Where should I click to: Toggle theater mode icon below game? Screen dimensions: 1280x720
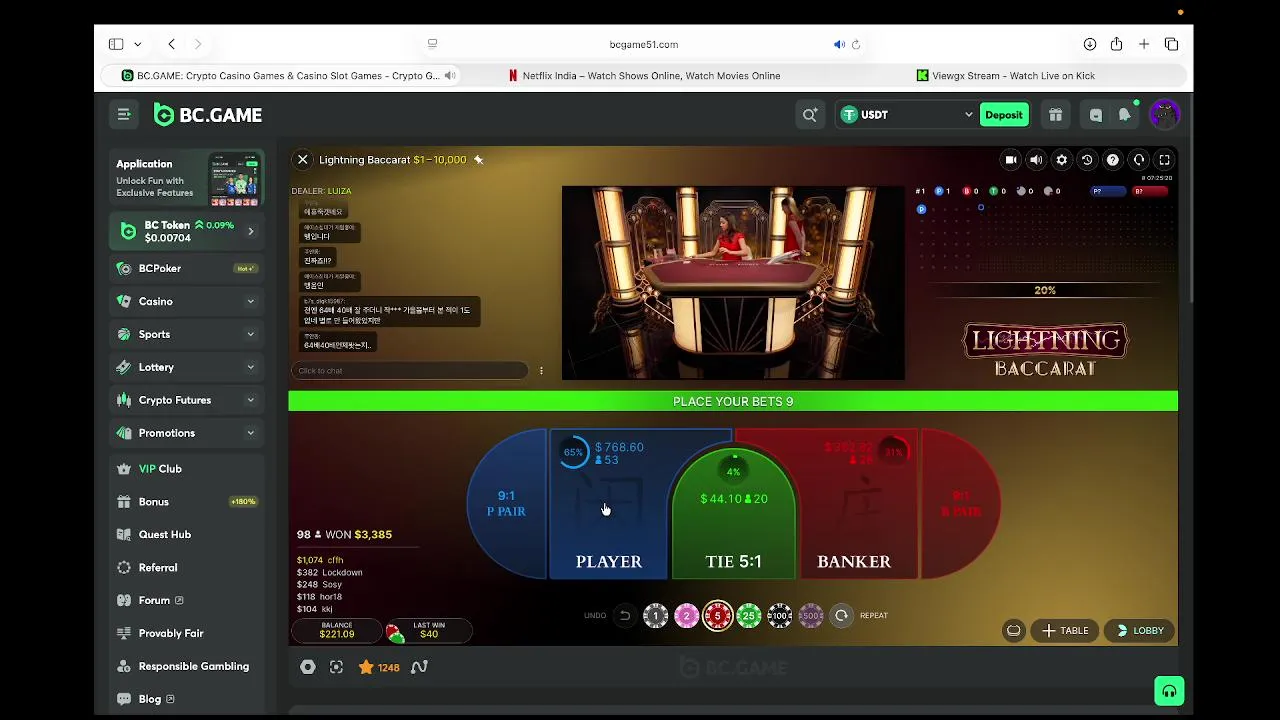click(336, 668)
